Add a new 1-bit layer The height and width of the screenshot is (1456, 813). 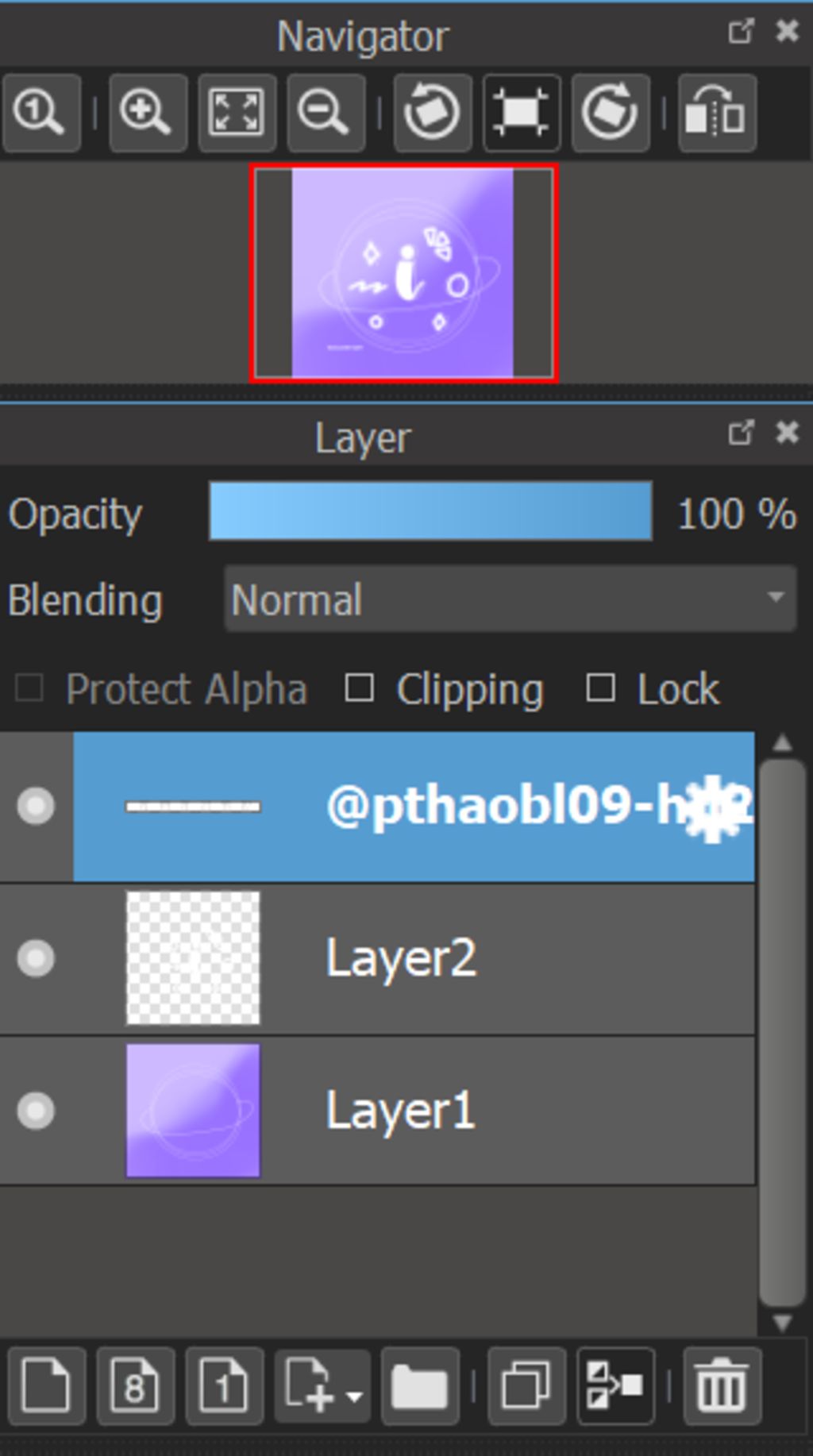click(x=225, y=1385)
